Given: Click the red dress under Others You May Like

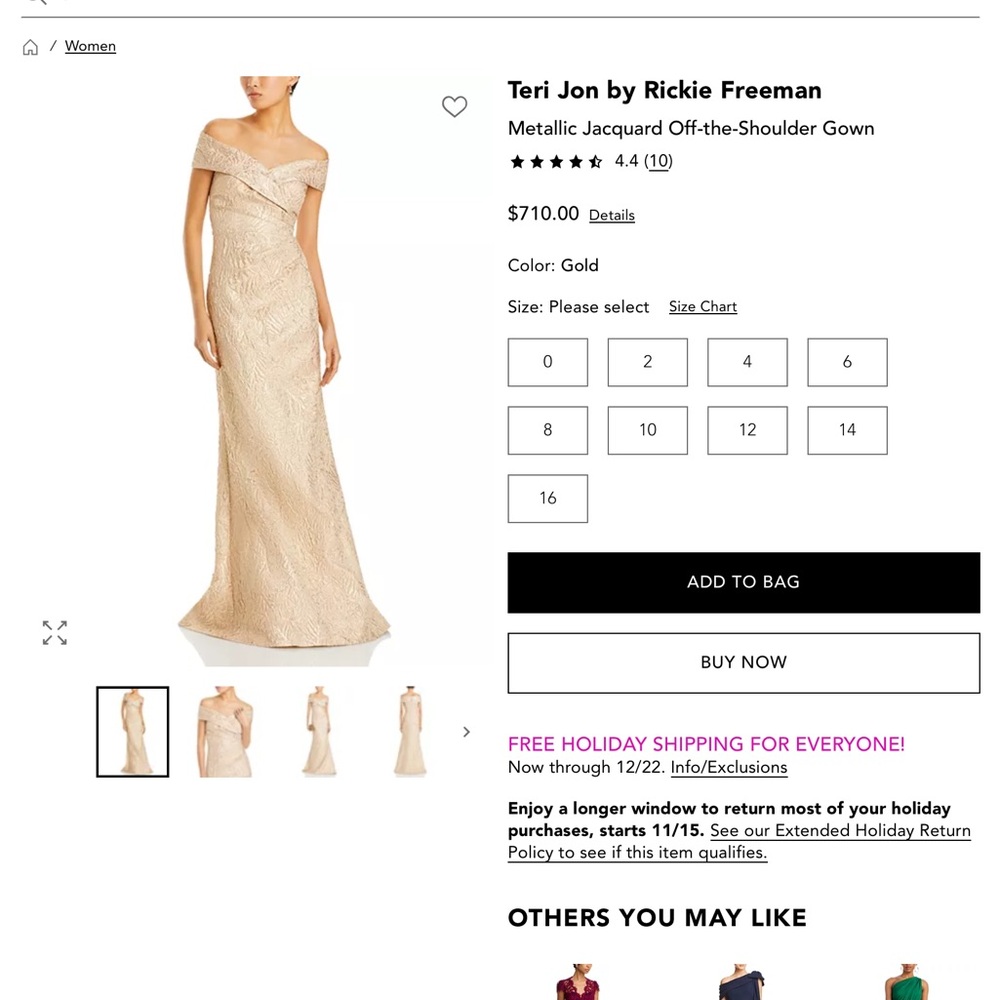Looking at the screenshot, I should [x=580, y=985].
